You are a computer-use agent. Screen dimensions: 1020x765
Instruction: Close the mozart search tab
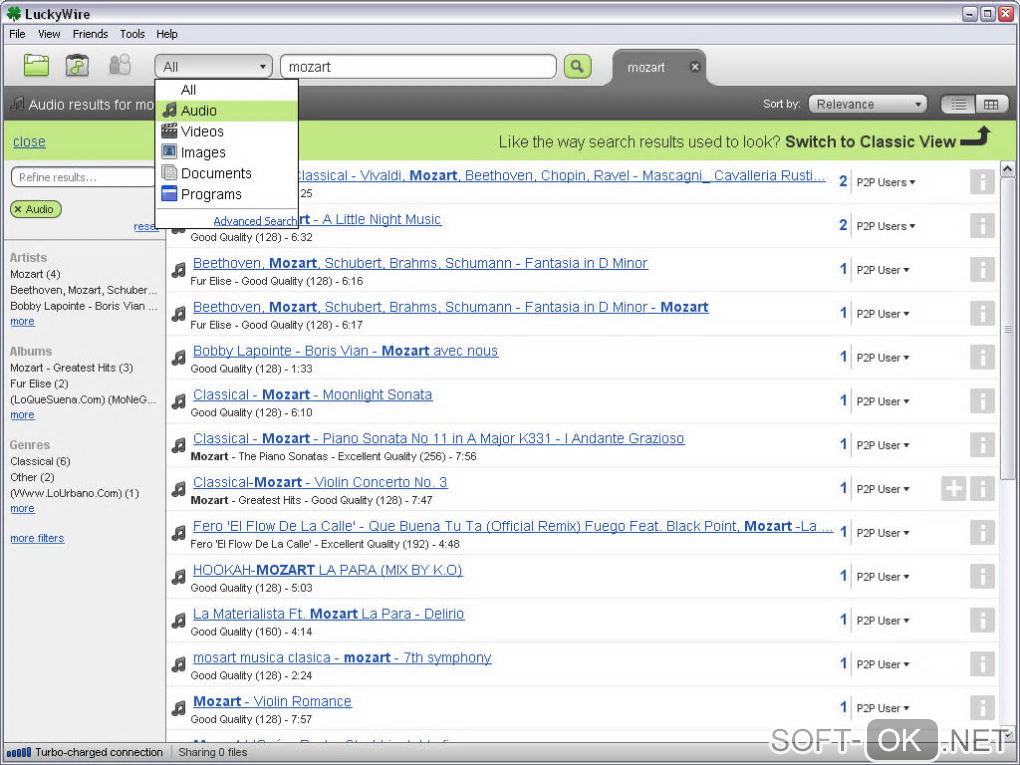click(x=695, y=66)
